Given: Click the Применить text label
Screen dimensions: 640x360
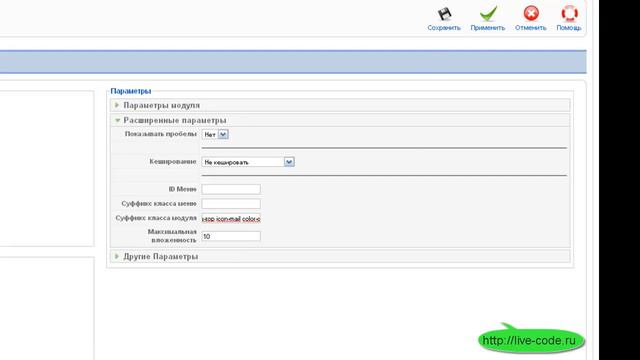Looking at the screenshot, I should tap(488, 28).
